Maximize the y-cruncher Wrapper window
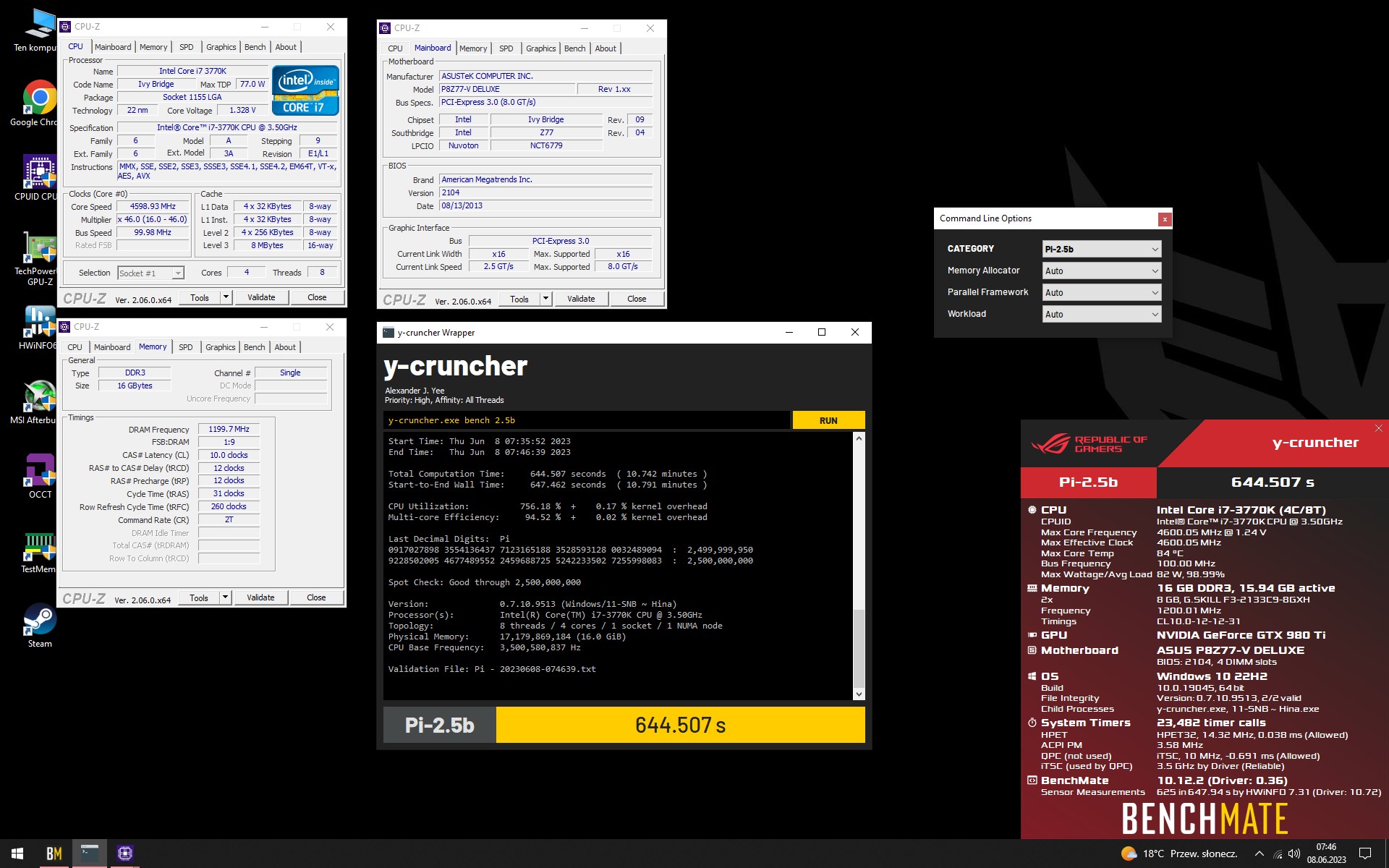The width and height of the screenshot is (1389, 868). (x=822, y=332)
